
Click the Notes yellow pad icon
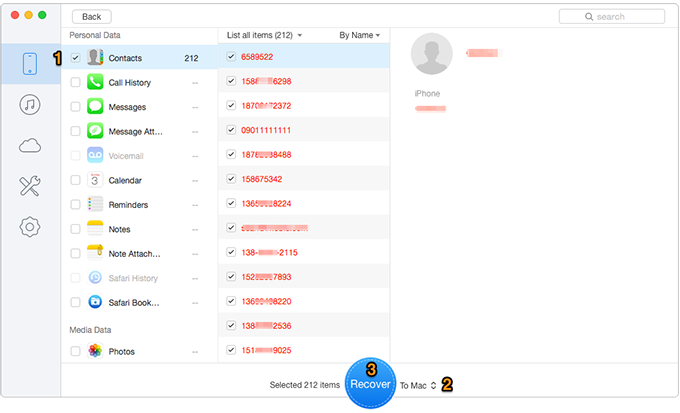tap(95, 228)
